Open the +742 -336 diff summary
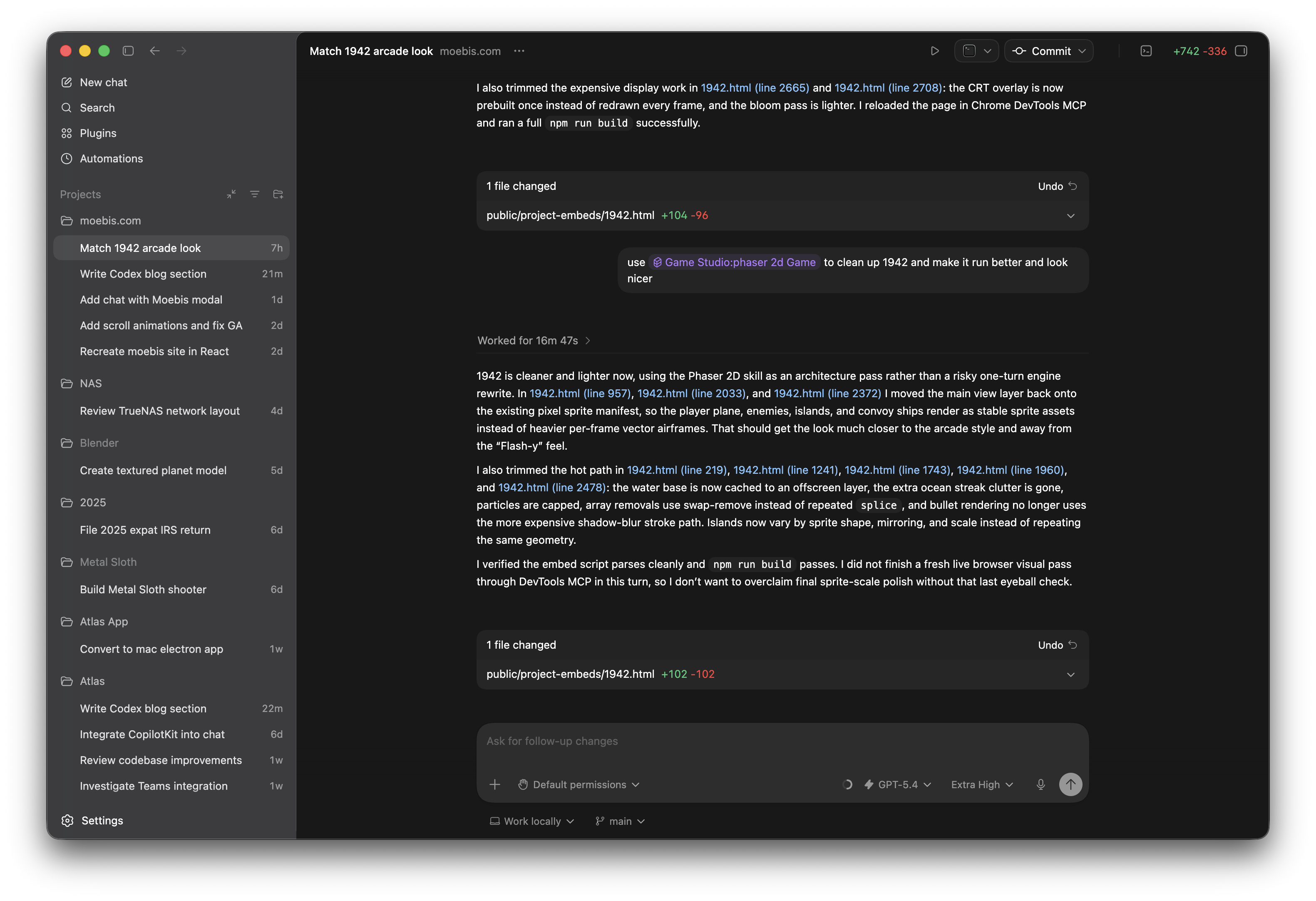This screenshot has height=901, width=1316. coord(1199,51)
